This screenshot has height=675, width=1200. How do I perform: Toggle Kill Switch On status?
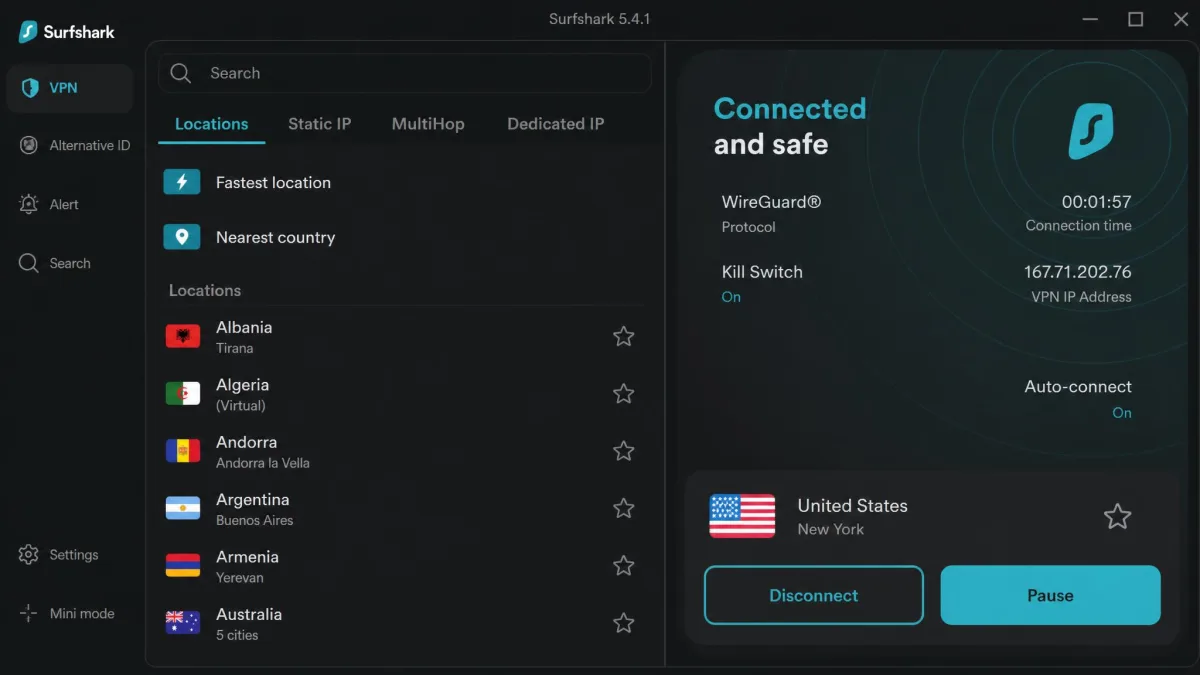coord(731,297)
